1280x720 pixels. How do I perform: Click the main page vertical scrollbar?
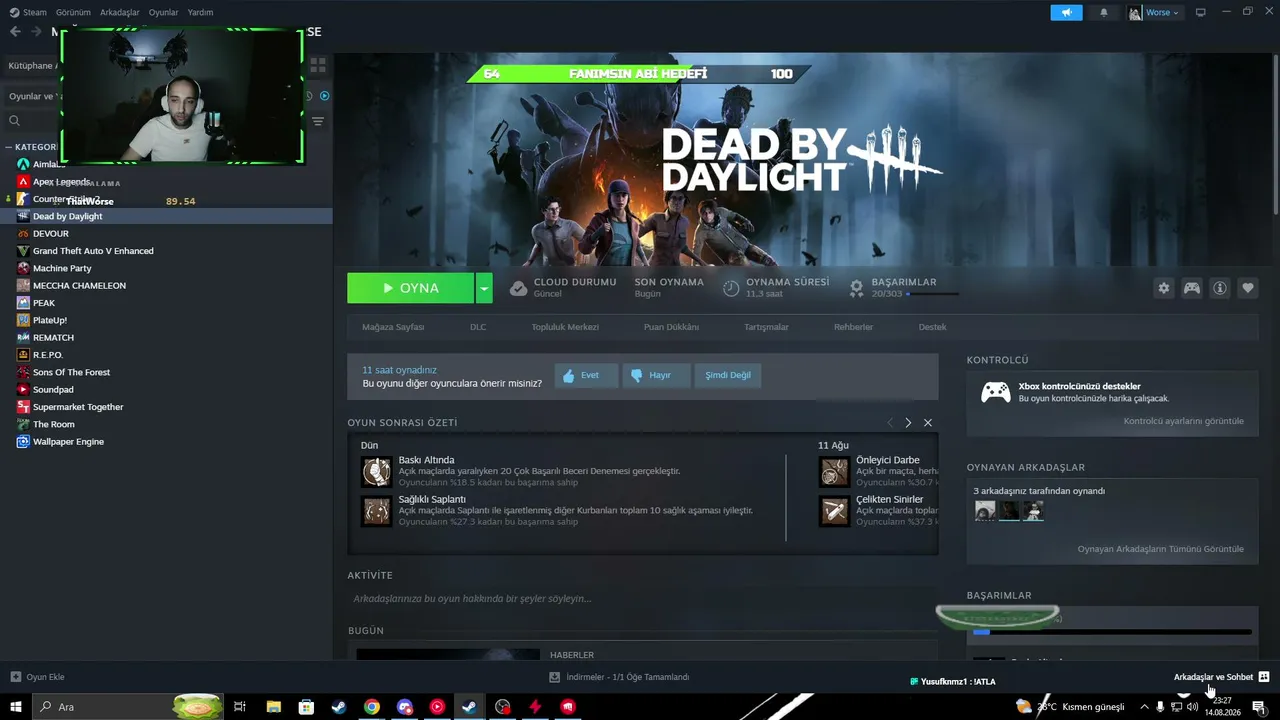click(x=1276, y=133)
